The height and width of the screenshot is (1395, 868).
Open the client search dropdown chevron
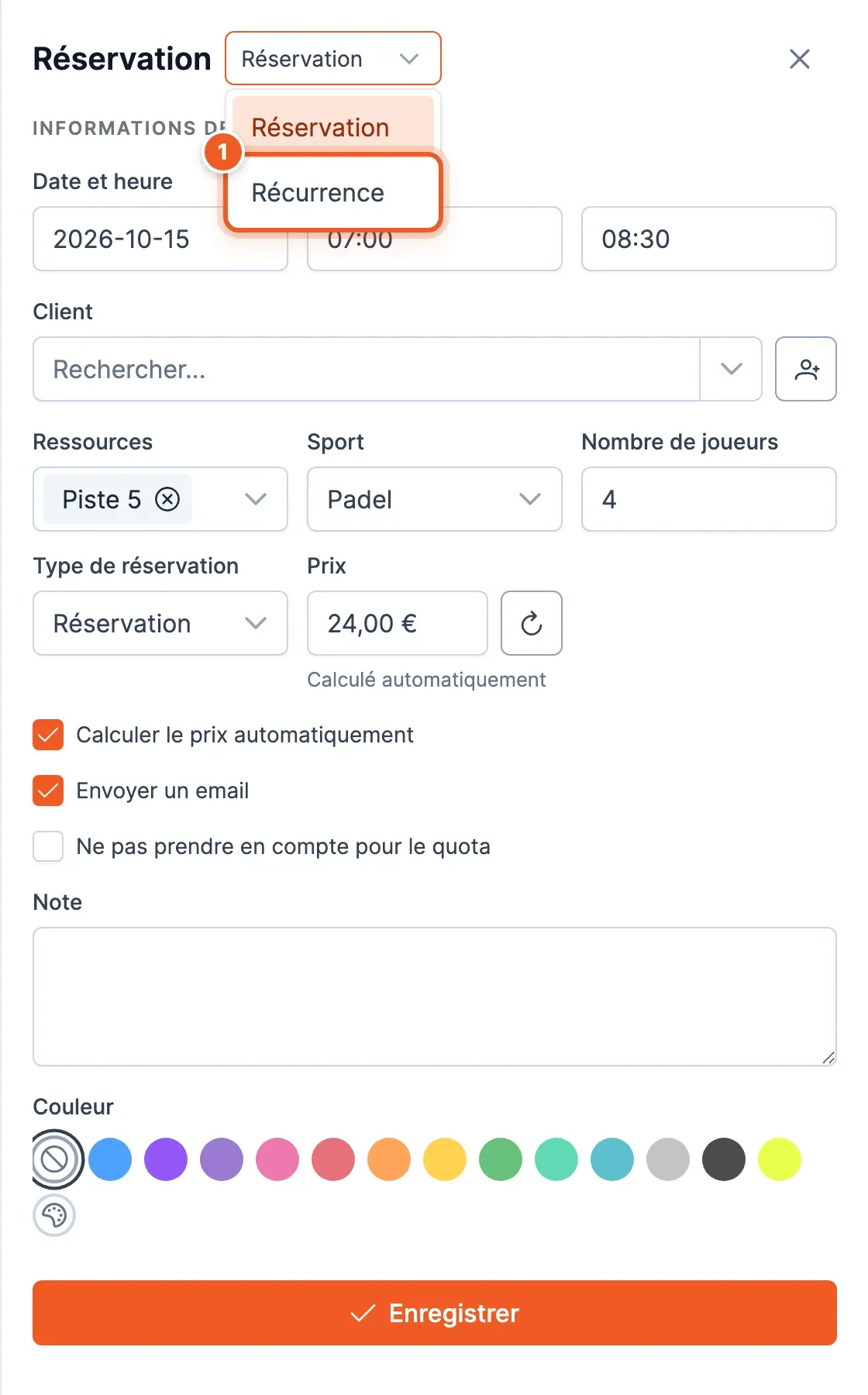click(732, 369)
